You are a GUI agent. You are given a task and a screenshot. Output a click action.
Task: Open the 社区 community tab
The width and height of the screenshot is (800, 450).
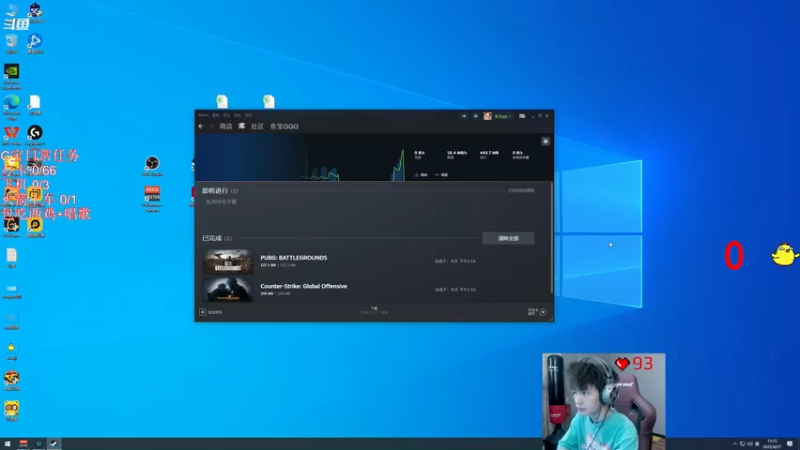257,126
